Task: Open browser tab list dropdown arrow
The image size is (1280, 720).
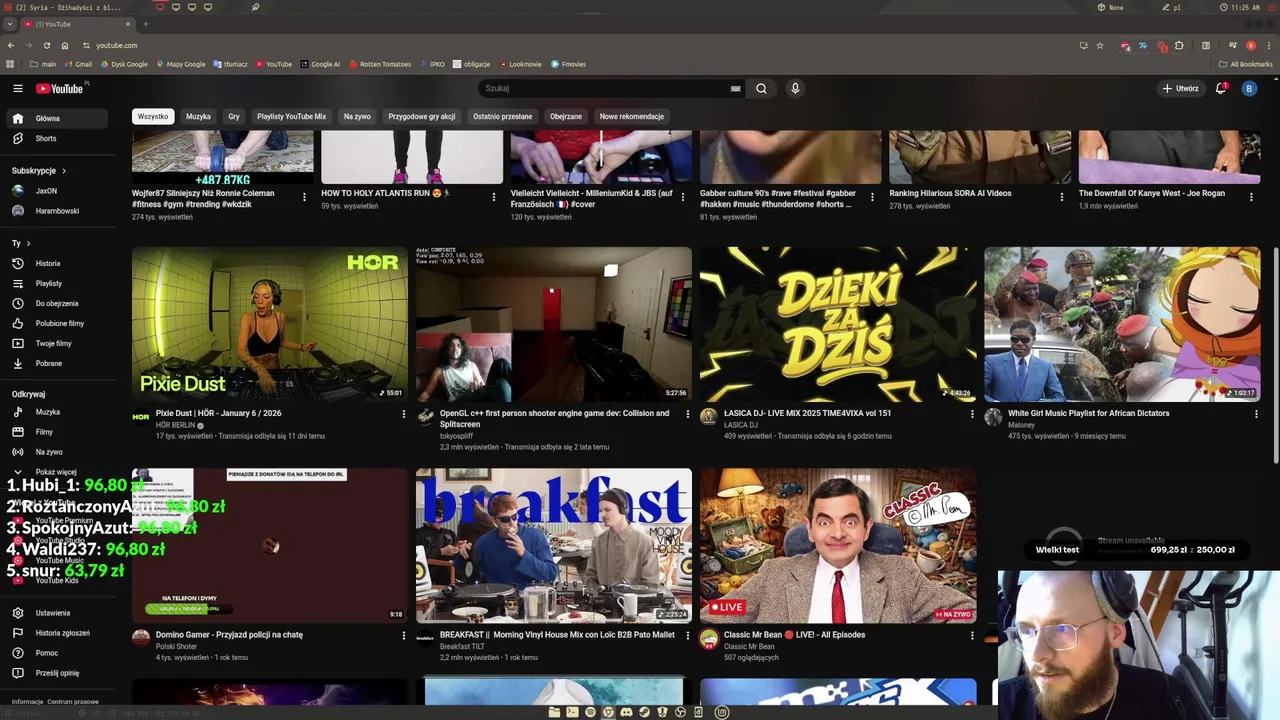Action: (x=10, y=24)
